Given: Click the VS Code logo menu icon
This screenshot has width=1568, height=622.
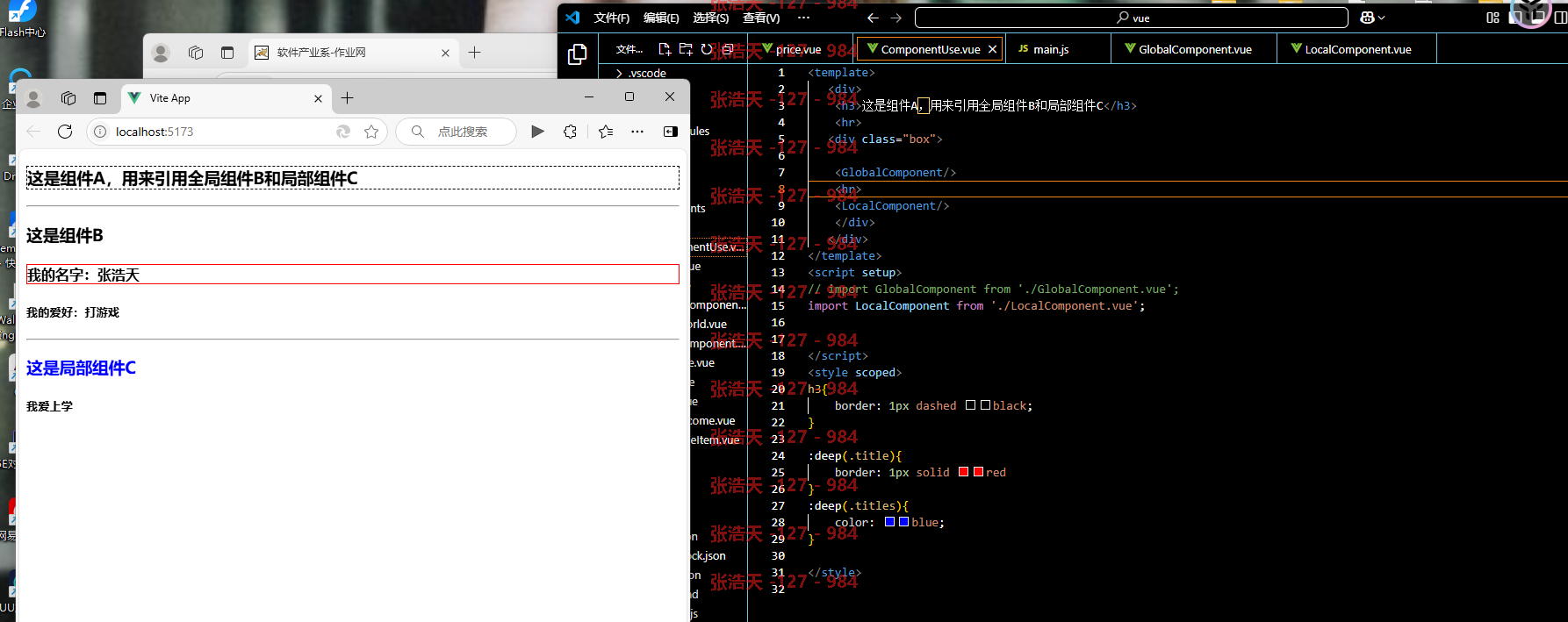Looking at the screenshot, I should [x=572, y=18].
